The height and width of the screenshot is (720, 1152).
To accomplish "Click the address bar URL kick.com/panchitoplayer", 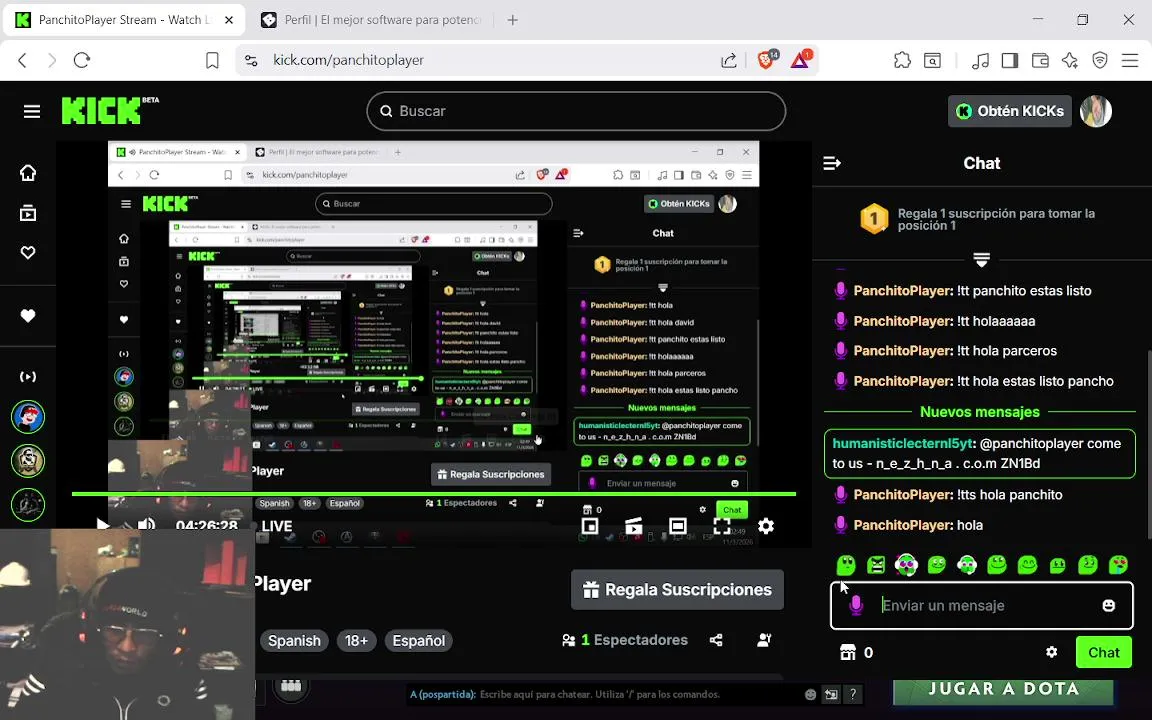I will pyautogui.click(x=348, y=60).
